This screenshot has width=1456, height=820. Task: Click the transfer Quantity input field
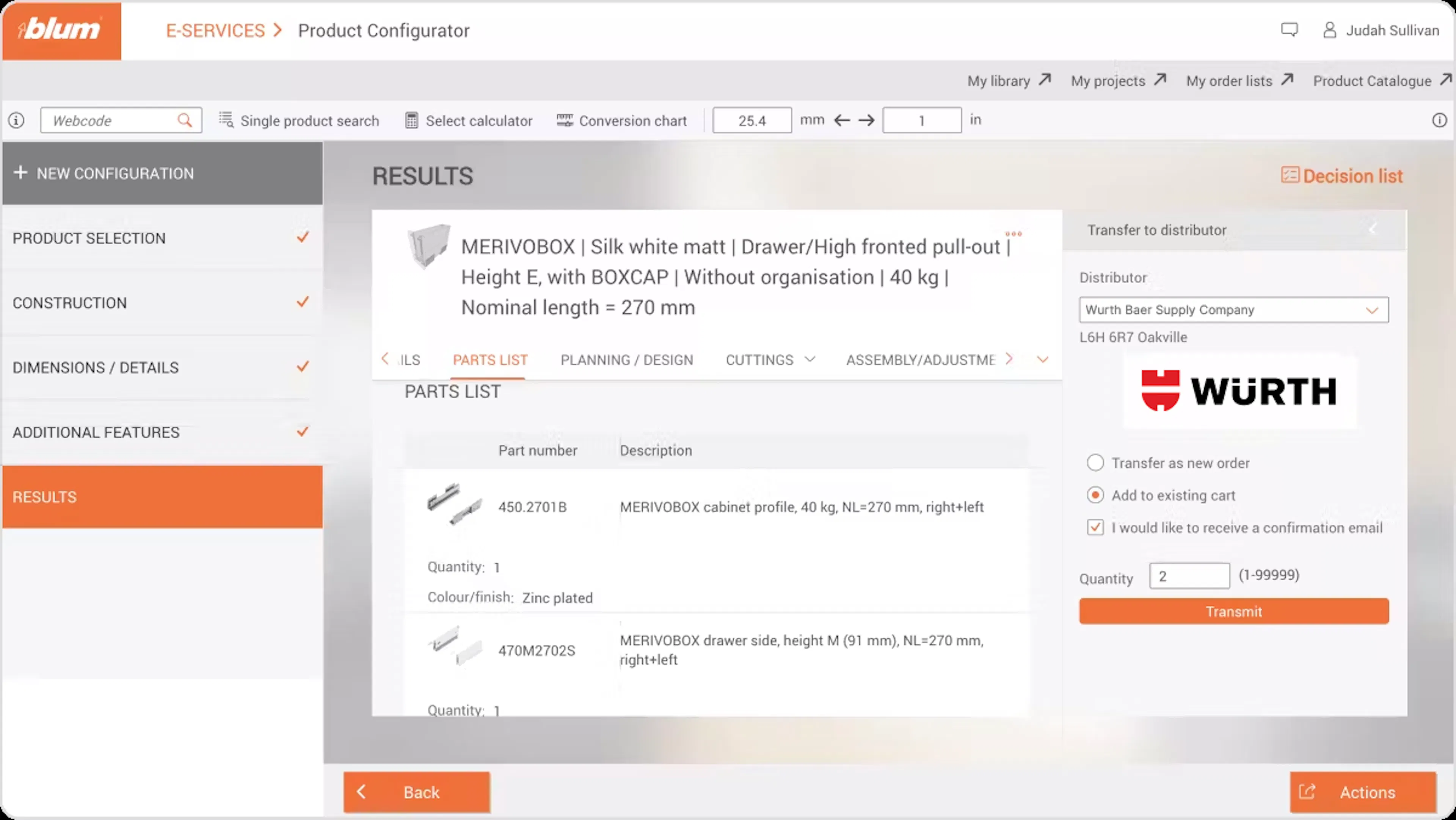[1189, 576]
